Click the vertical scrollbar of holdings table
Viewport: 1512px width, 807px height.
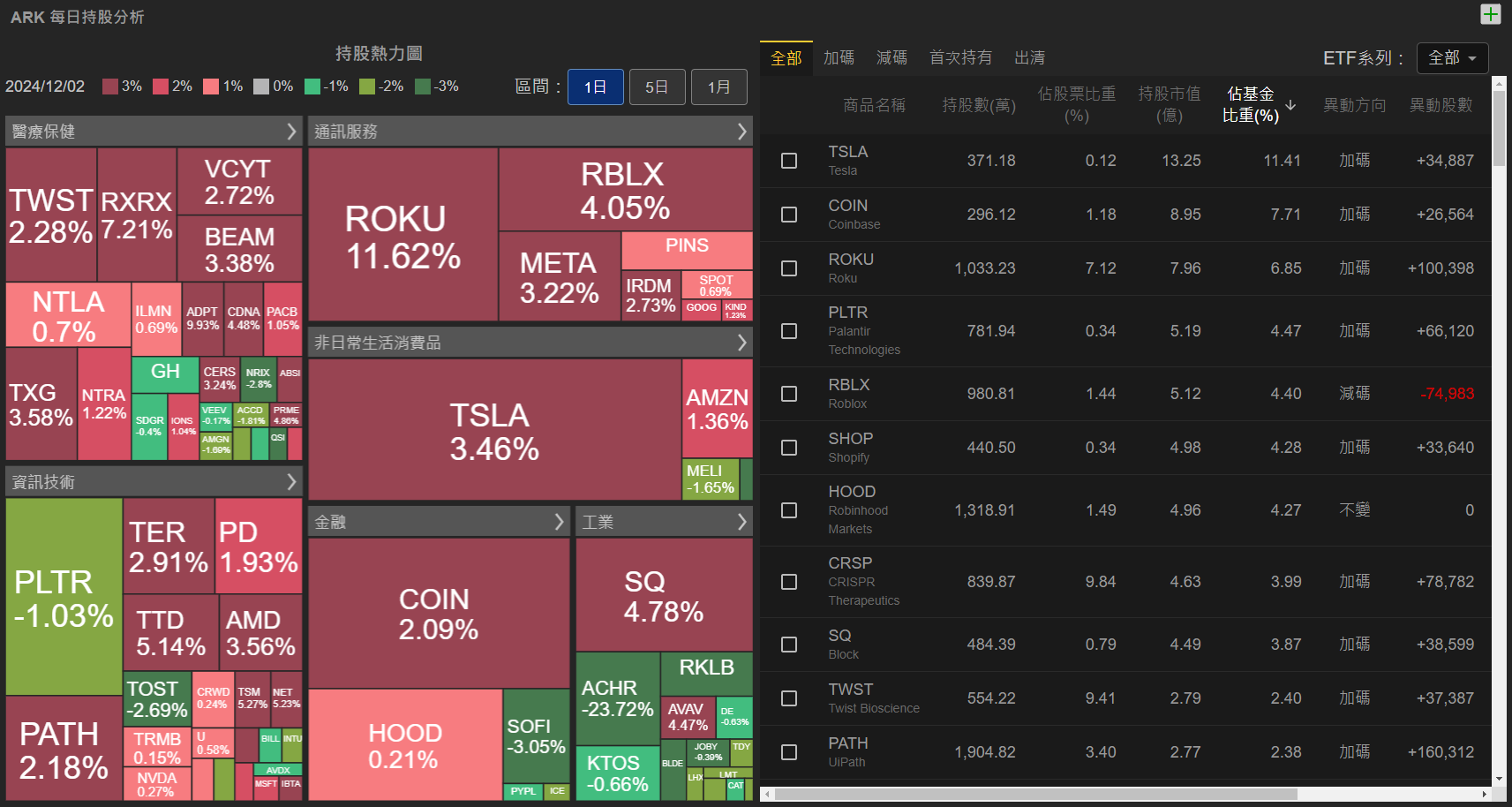pyautogui.click(x=1499, y=128)
